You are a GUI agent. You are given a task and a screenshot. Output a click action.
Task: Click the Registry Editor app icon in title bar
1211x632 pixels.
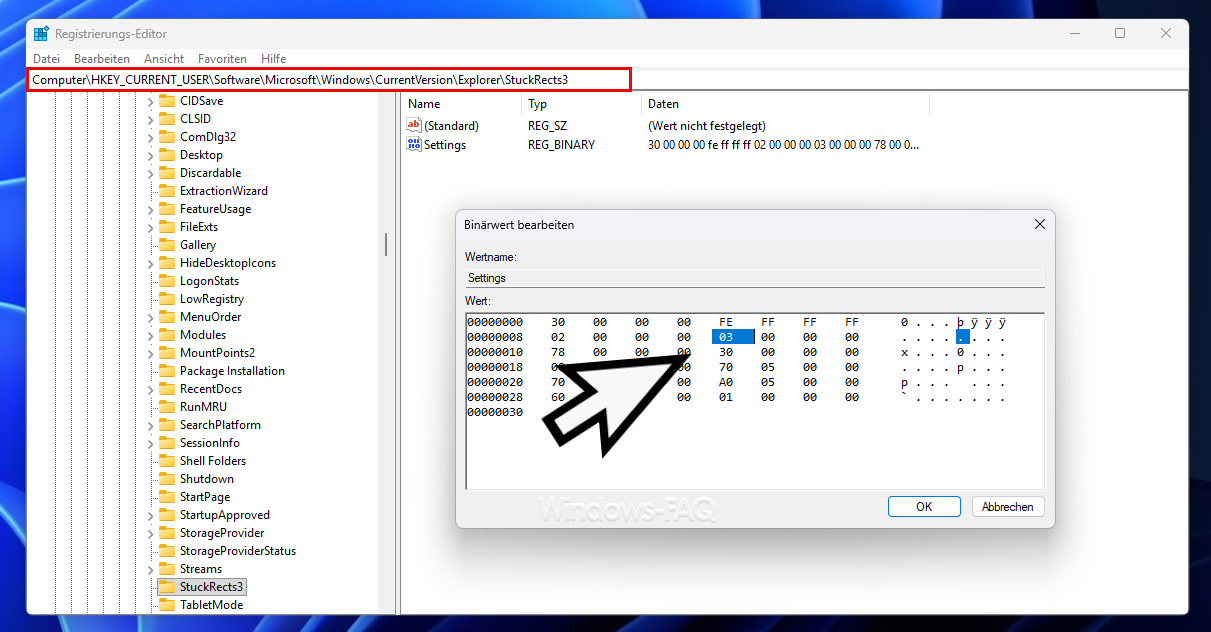pyautogui.click(x=41, y=34)
